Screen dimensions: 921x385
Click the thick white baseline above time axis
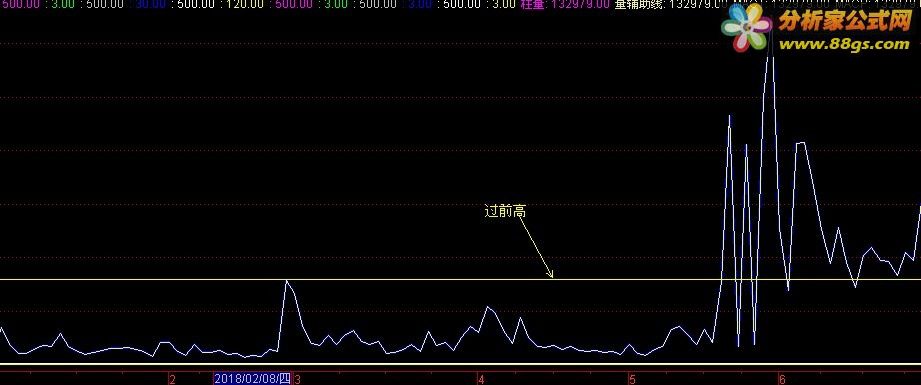click(x=460, y=365)
